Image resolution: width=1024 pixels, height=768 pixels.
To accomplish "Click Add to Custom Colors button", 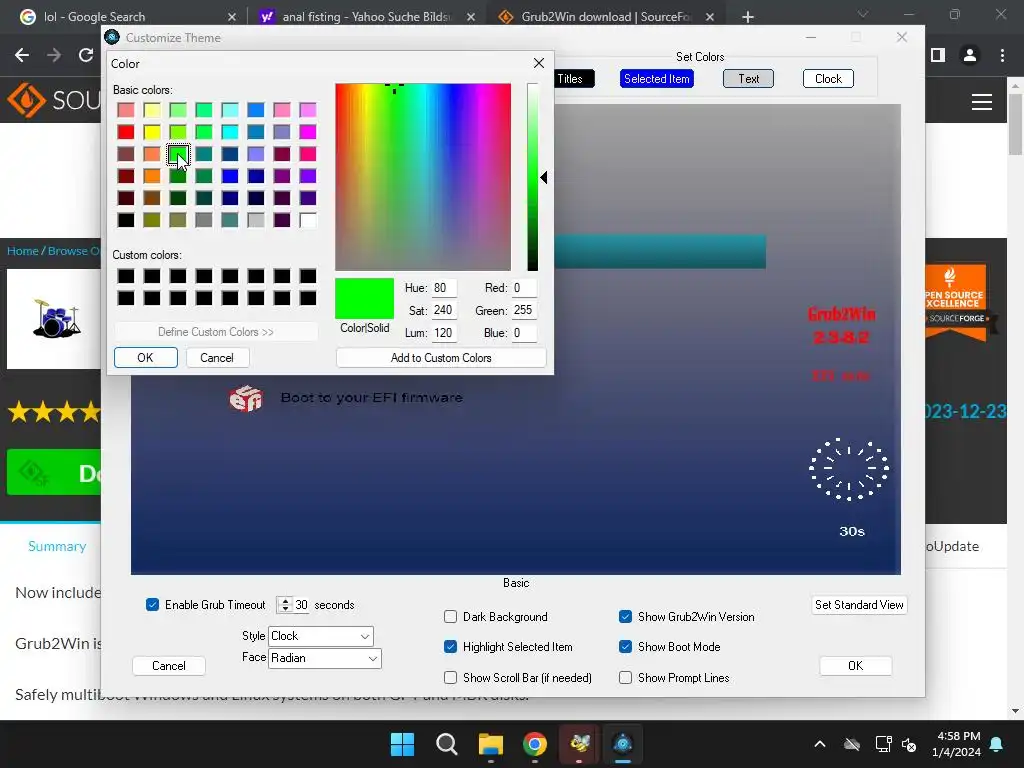I will click(x=441, y=358).
